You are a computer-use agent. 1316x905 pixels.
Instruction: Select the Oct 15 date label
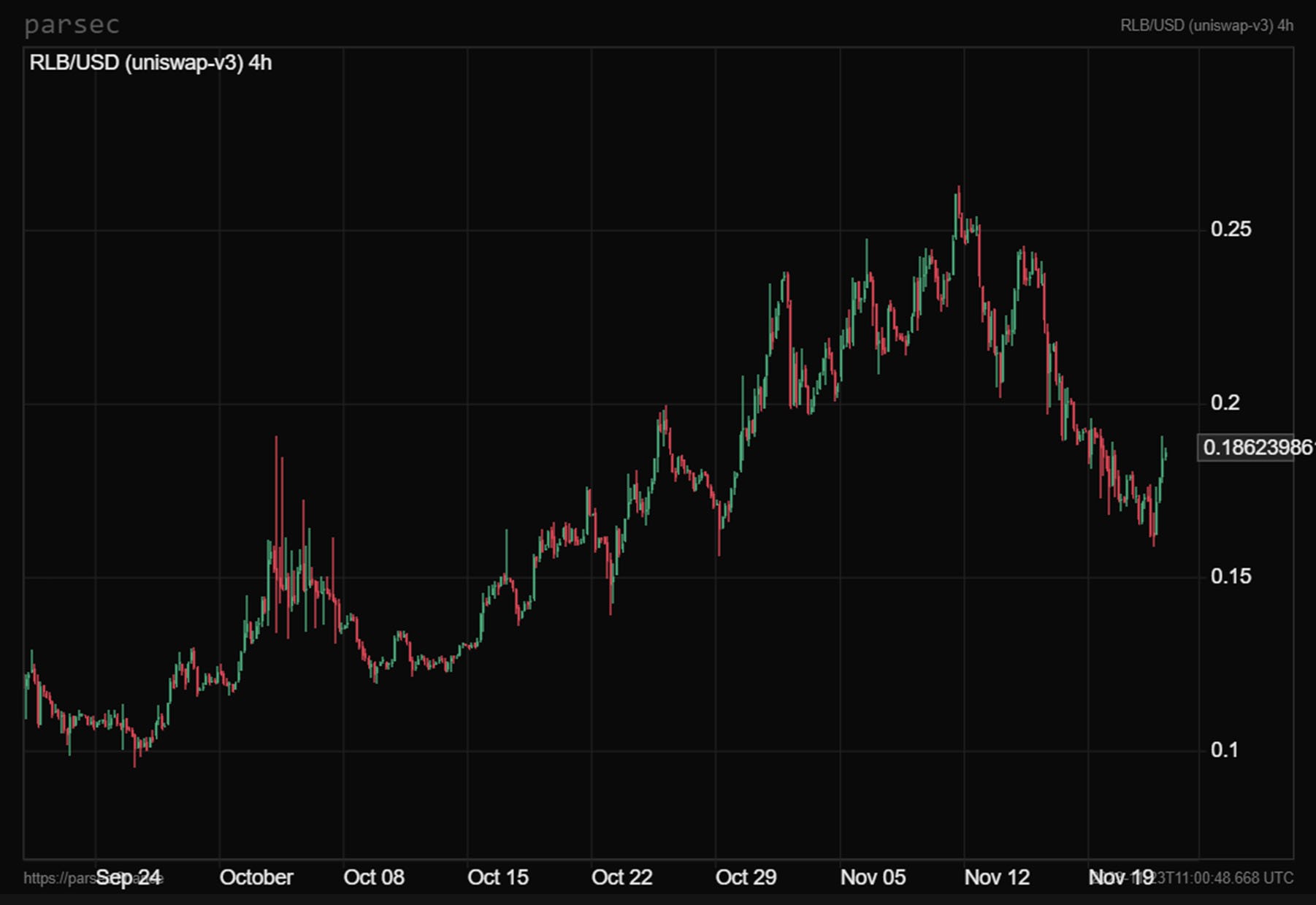[498, 877]
